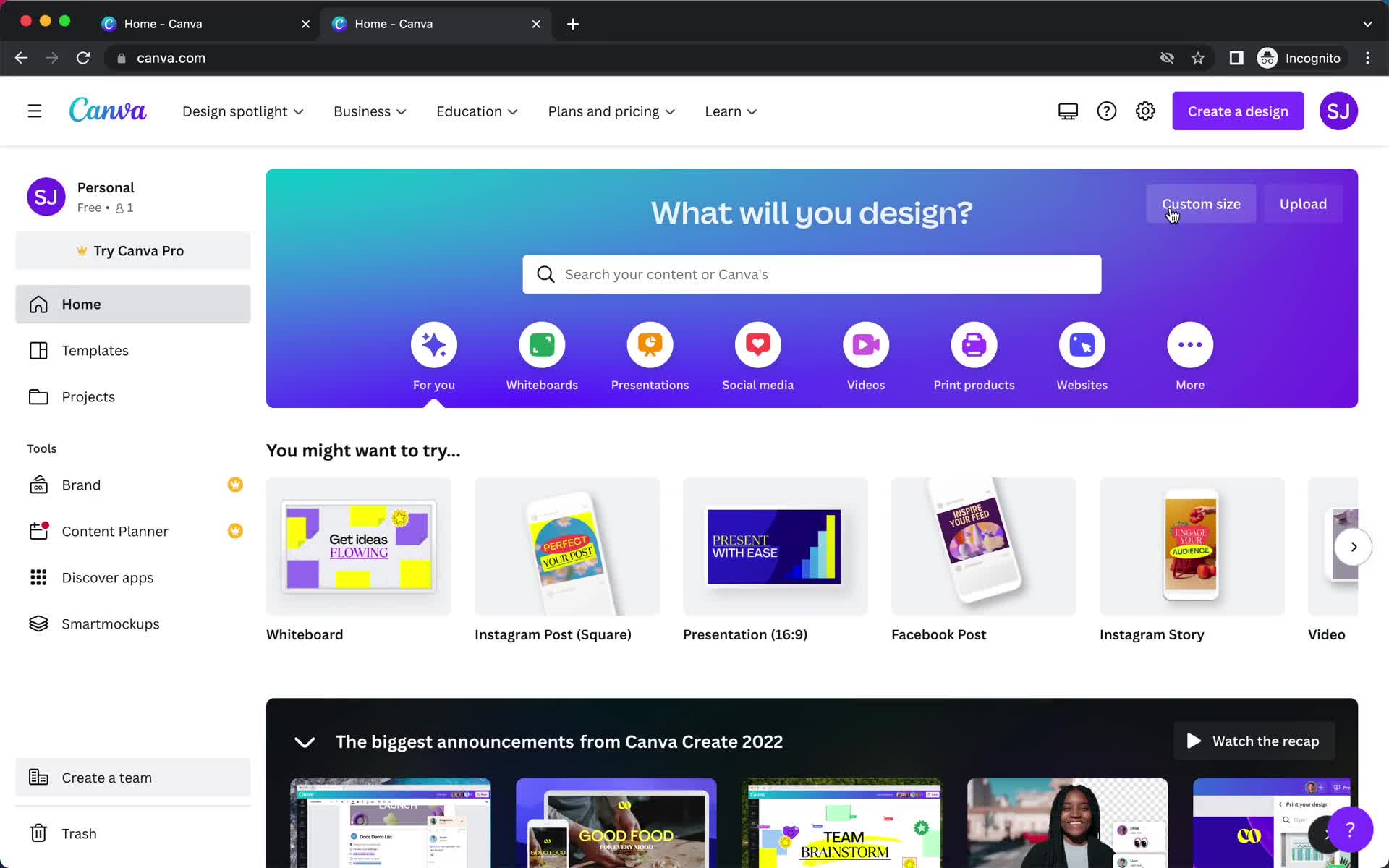Open the Whiteboard suggestion thumbnail
The height and width of the screenshot is (868, 1389).
point(359,547)
